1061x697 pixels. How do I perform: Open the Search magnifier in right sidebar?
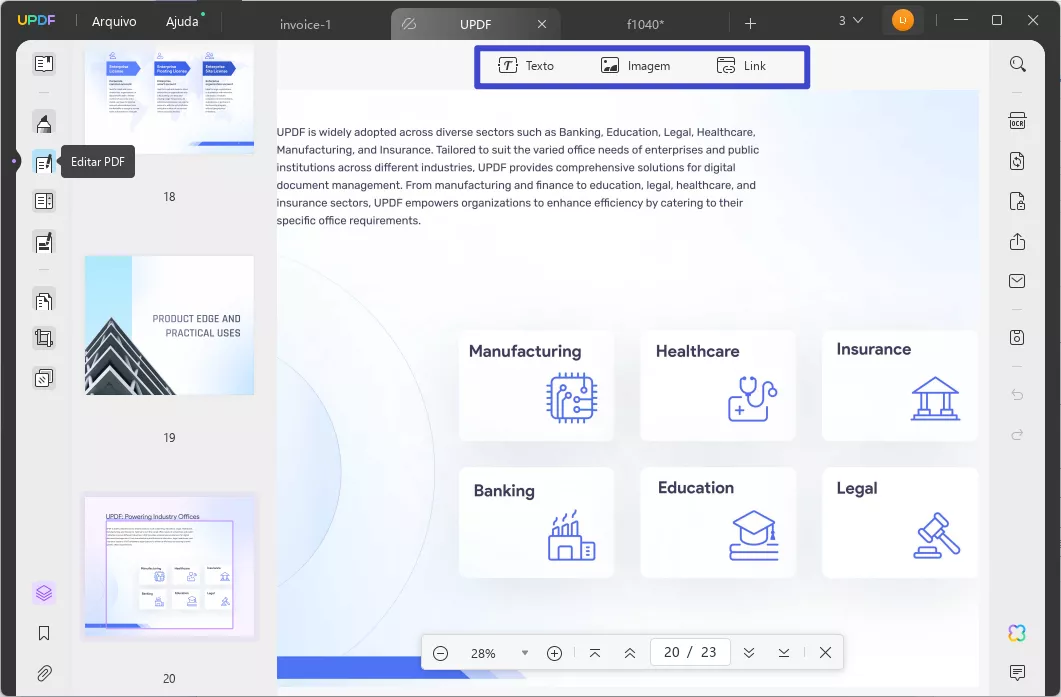(x=1017, y=64)
